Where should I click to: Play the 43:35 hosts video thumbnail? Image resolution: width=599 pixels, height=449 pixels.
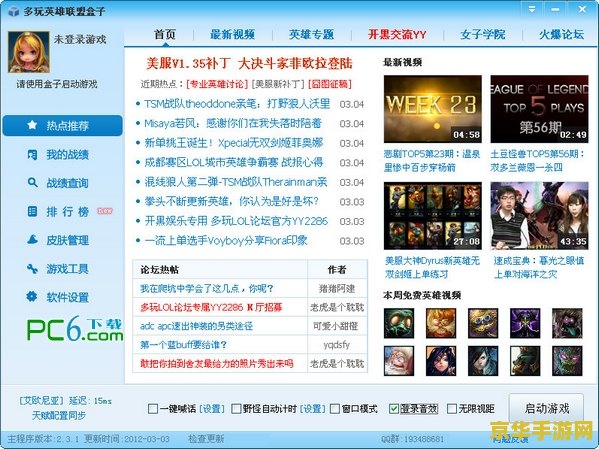pyautogui.click(x=539, y=216)
